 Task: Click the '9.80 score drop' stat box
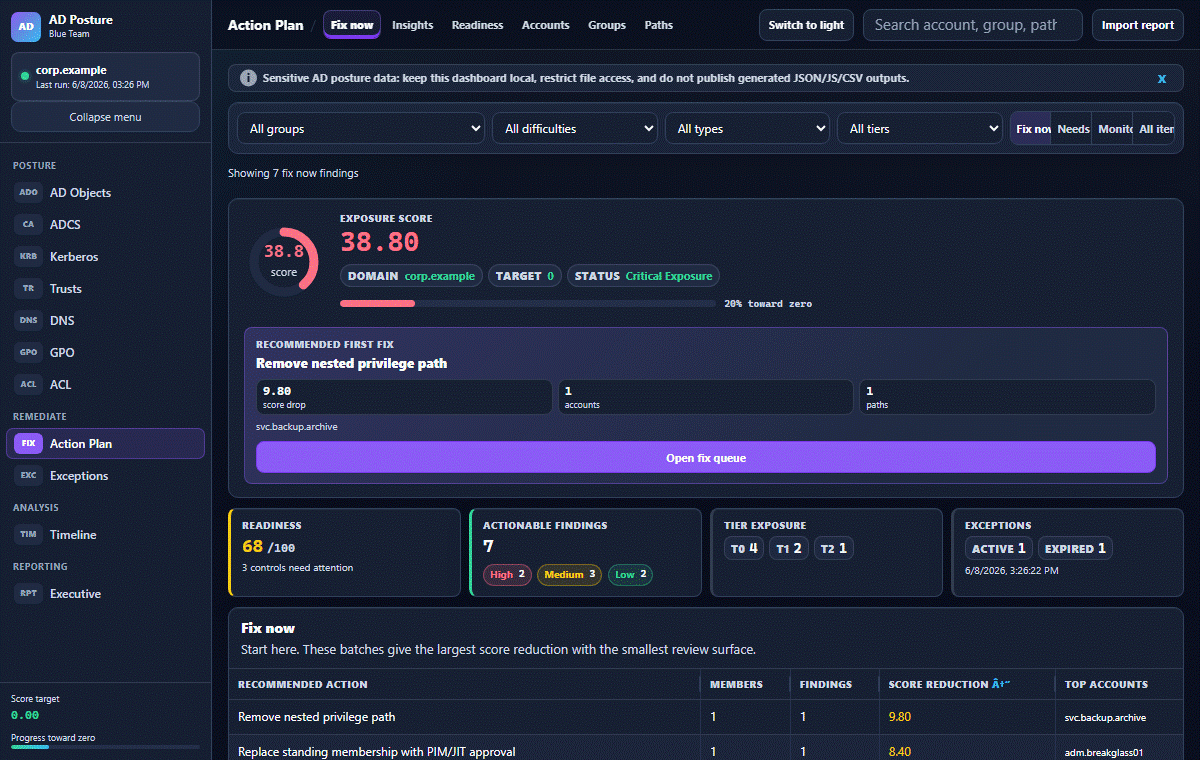coord(404,397)
